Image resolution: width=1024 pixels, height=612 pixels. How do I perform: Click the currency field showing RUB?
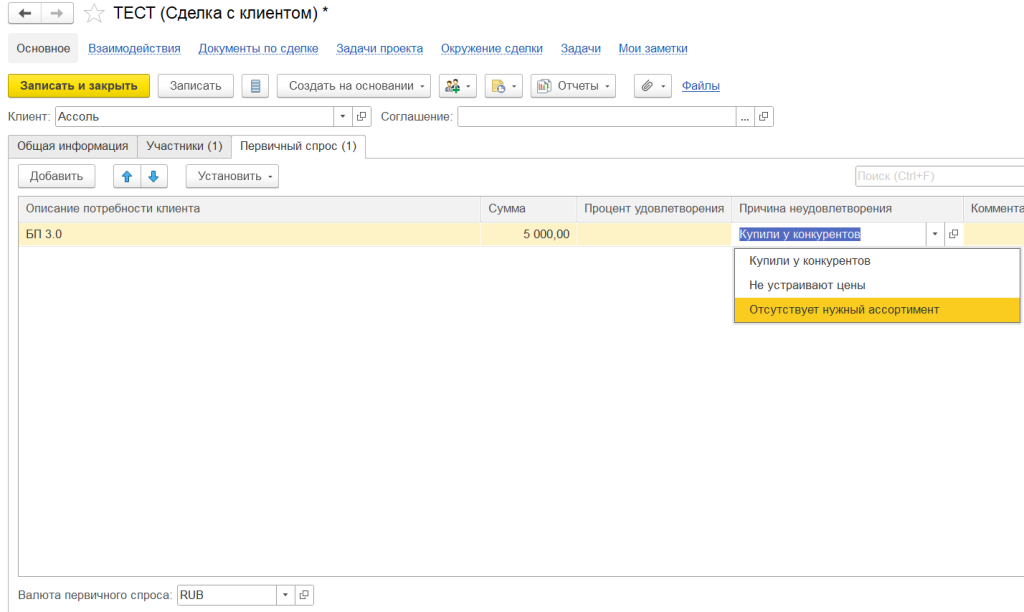point(227,595)
